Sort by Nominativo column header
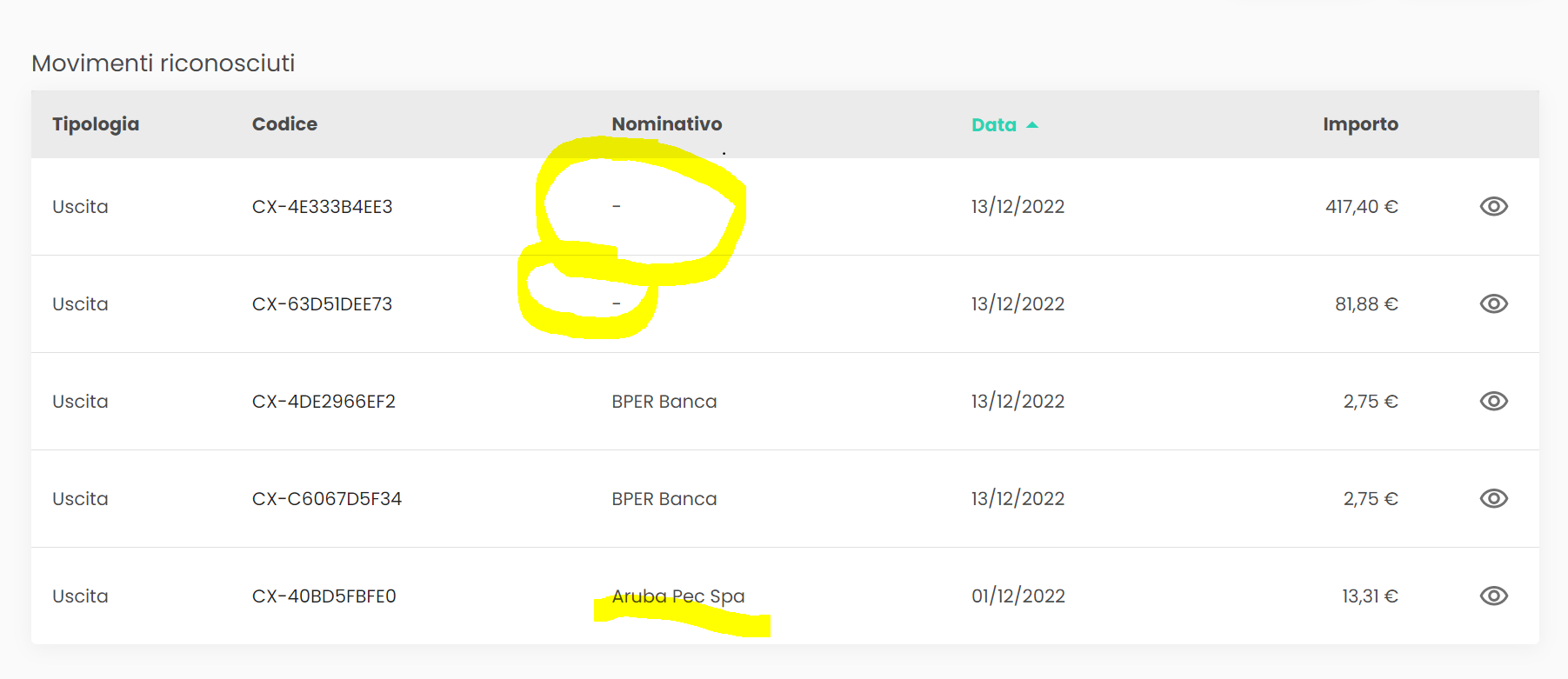The image size is (1568, 679). coord(667,124)
